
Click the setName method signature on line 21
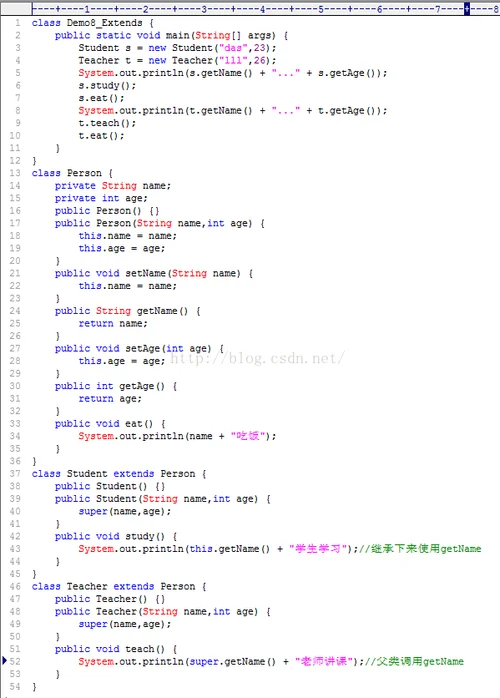click(154, 273)
